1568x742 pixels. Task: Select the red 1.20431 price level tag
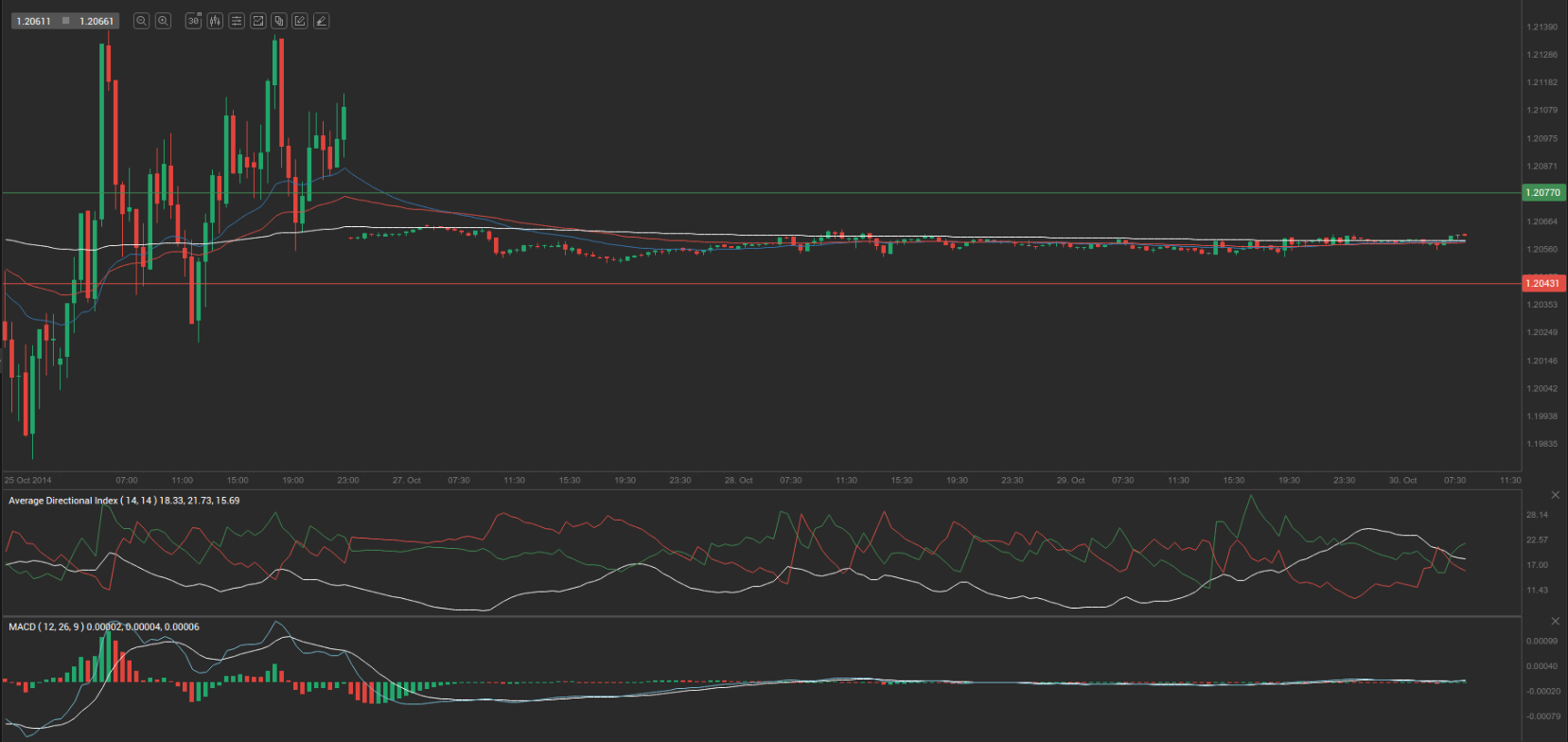click(1543, 284)
